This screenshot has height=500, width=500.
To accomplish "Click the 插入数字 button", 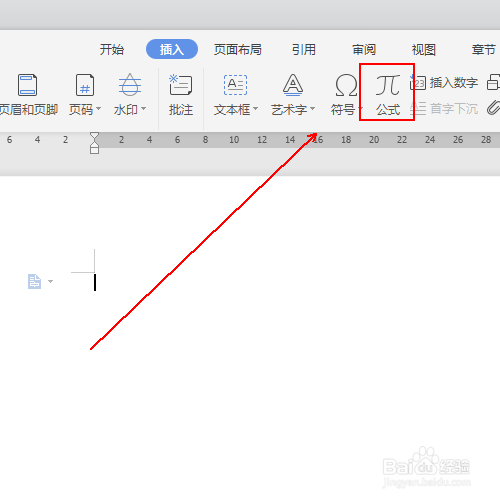I will pyautogui.click(x=444, y=83).
